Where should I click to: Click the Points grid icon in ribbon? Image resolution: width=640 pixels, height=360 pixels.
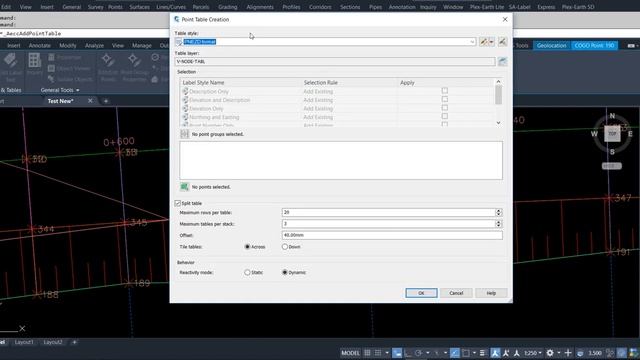coord(34,60)
